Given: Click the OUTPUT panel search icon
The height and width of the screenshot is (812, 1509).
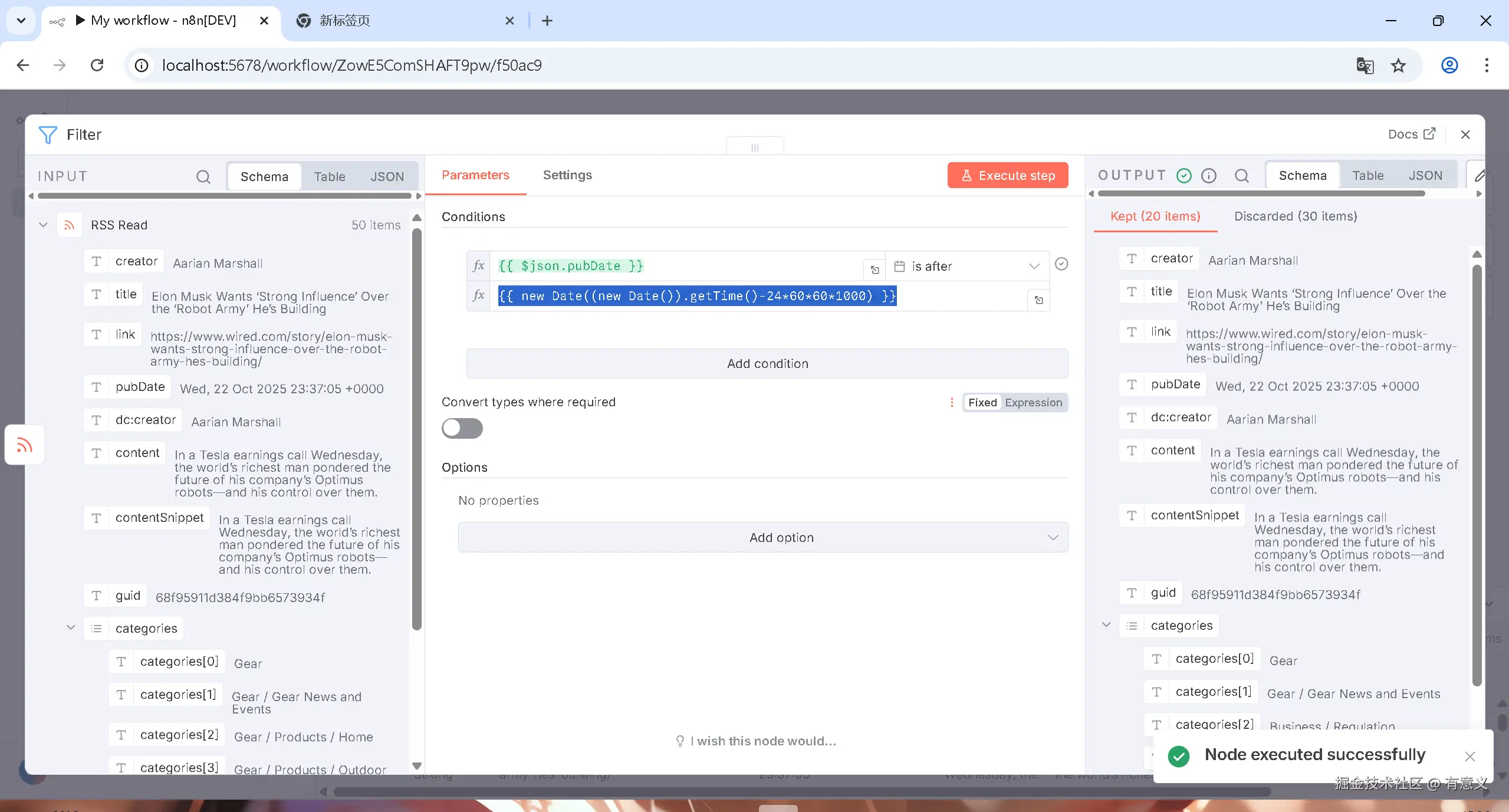Looking at the screenshot, I should click(x=1241, y=176).
